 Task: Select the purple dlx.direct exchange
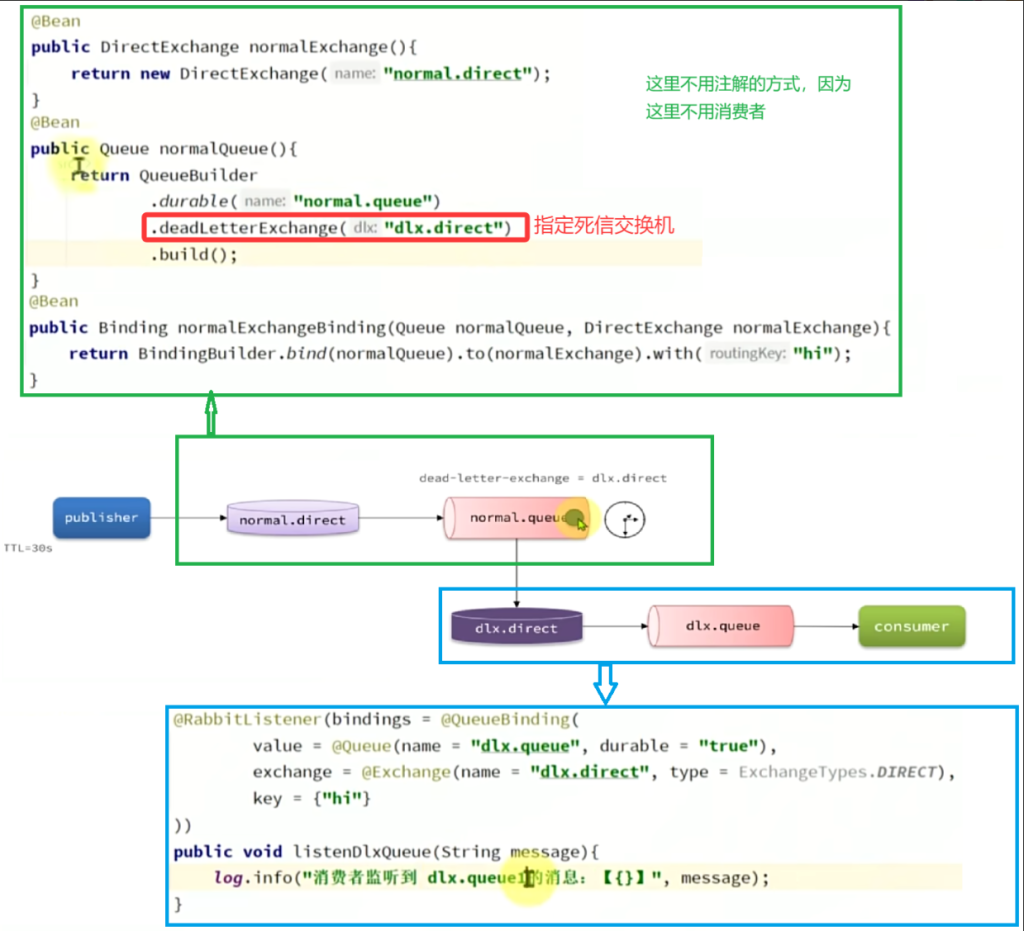516,627
